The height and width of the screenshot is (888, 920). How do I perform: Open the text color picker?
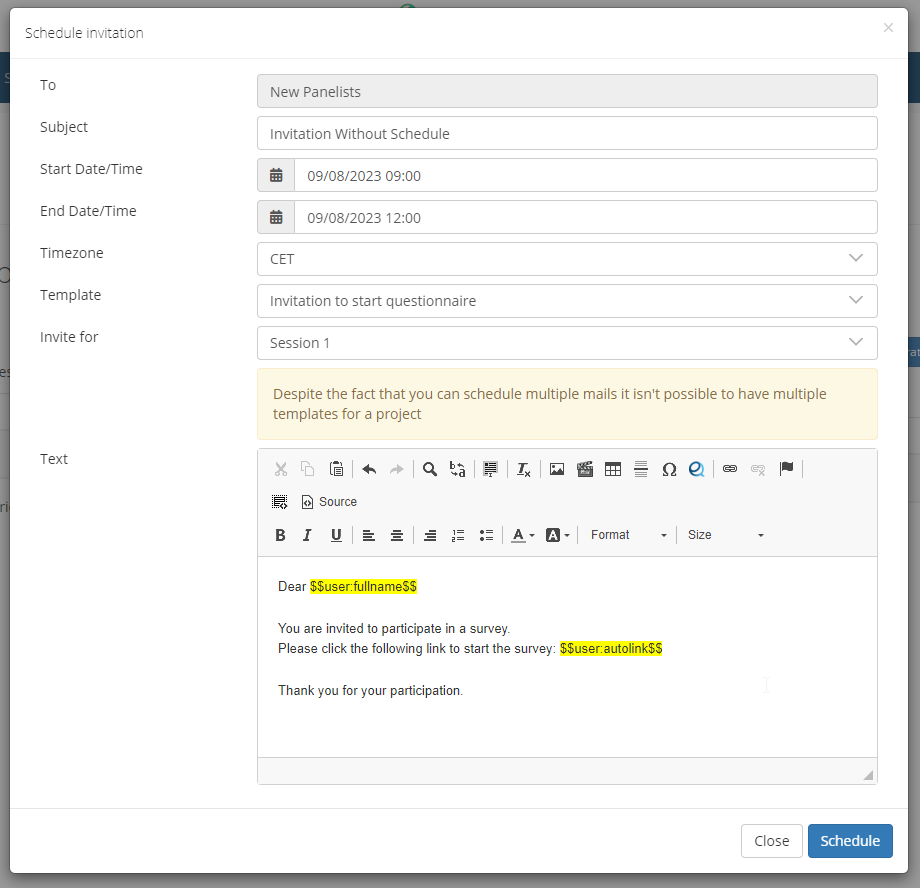(x=522, y=535)
